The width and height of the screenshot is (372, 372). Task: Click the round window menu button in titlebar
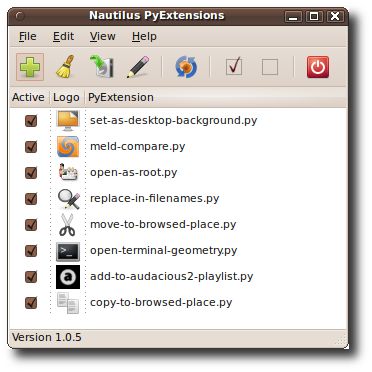click(20, 16)
